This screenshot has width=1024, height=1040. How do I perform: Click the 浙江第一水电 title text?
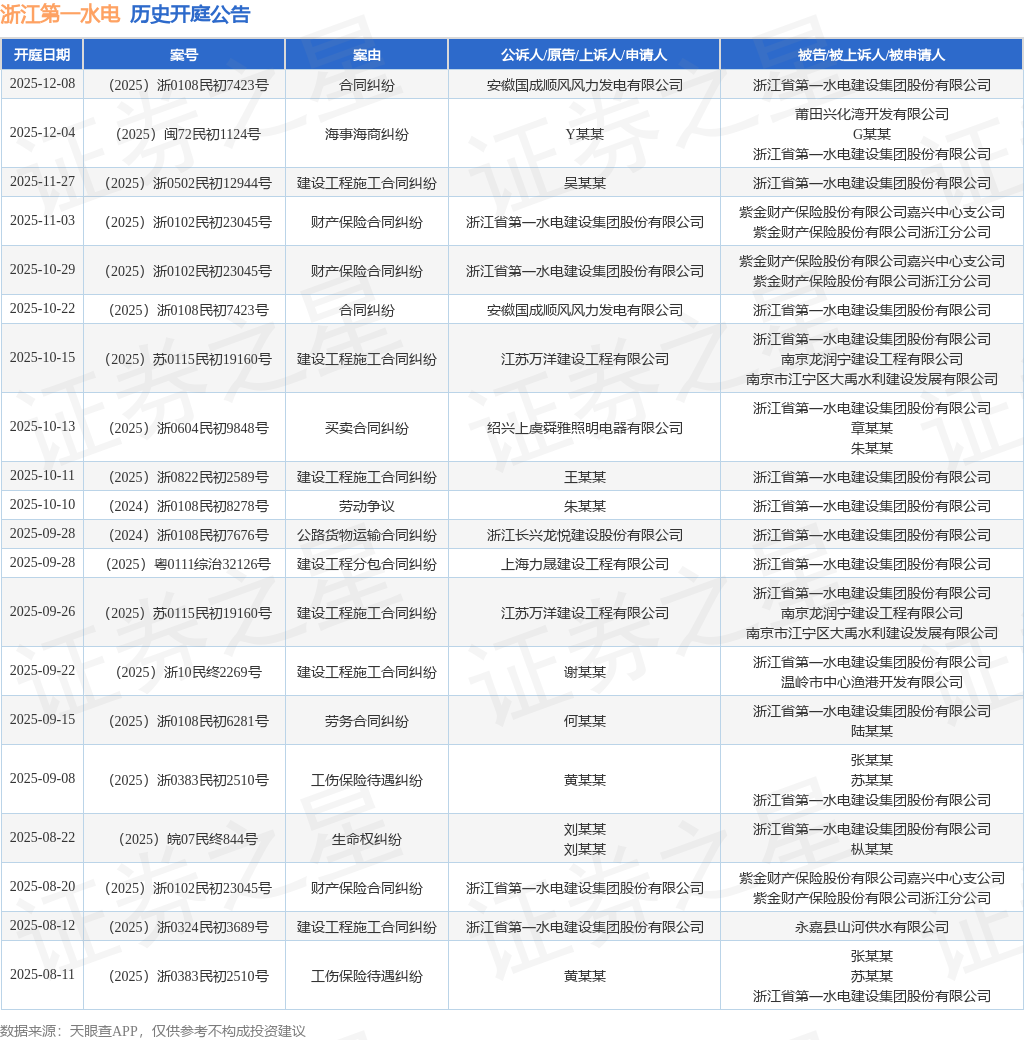click(60, 14)
